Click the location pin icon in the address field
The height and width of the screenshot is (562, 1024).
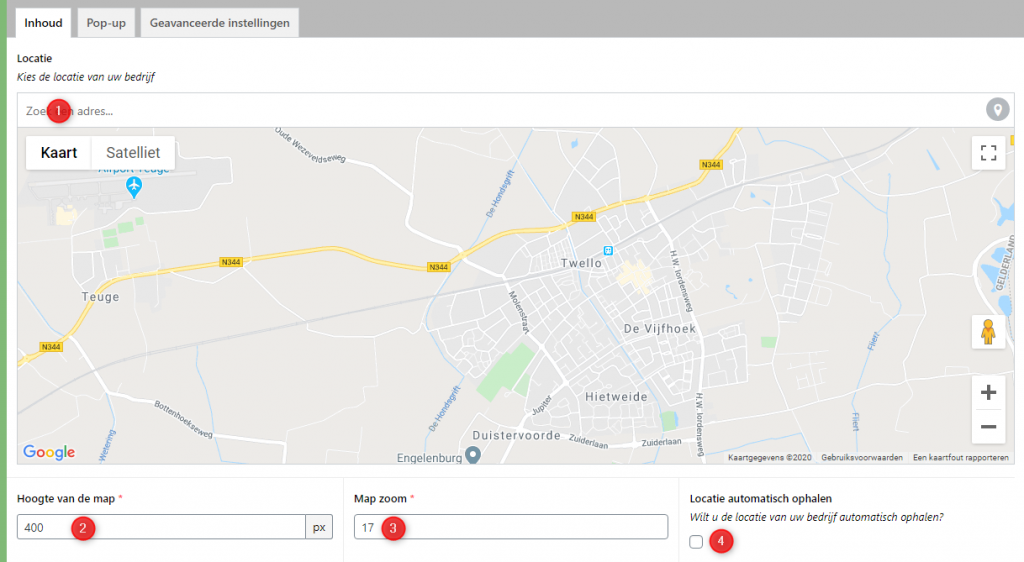click(996, 110)
